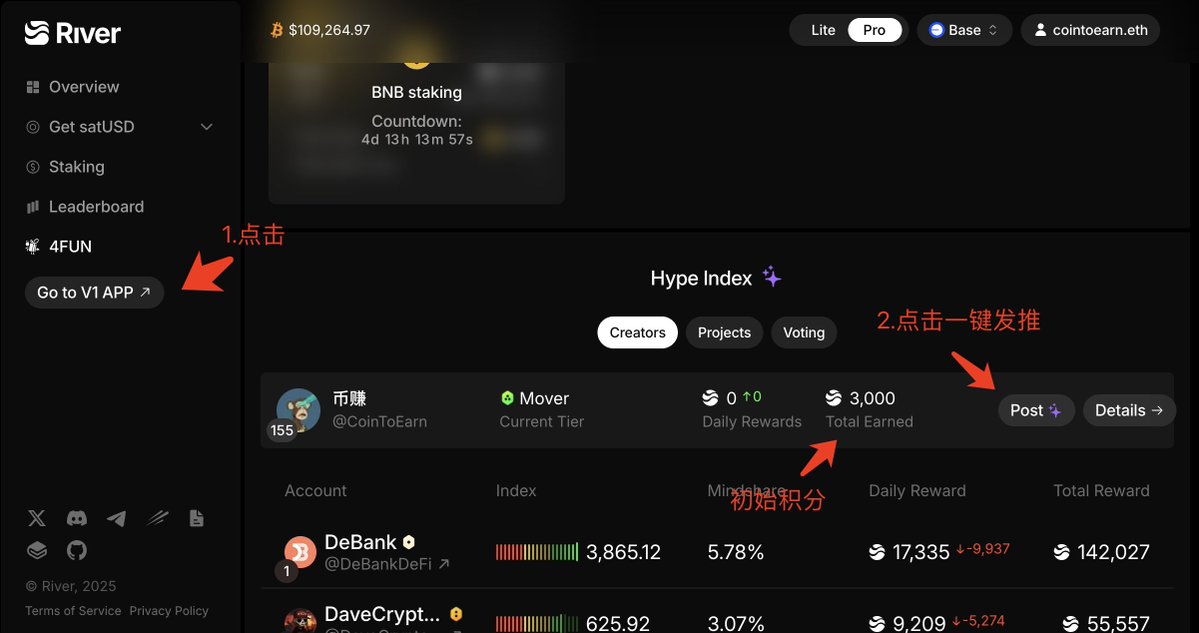Open Go to V1 APP link
The height and width of the screenshot is (633, 1199).
click(x=94, y=292)
